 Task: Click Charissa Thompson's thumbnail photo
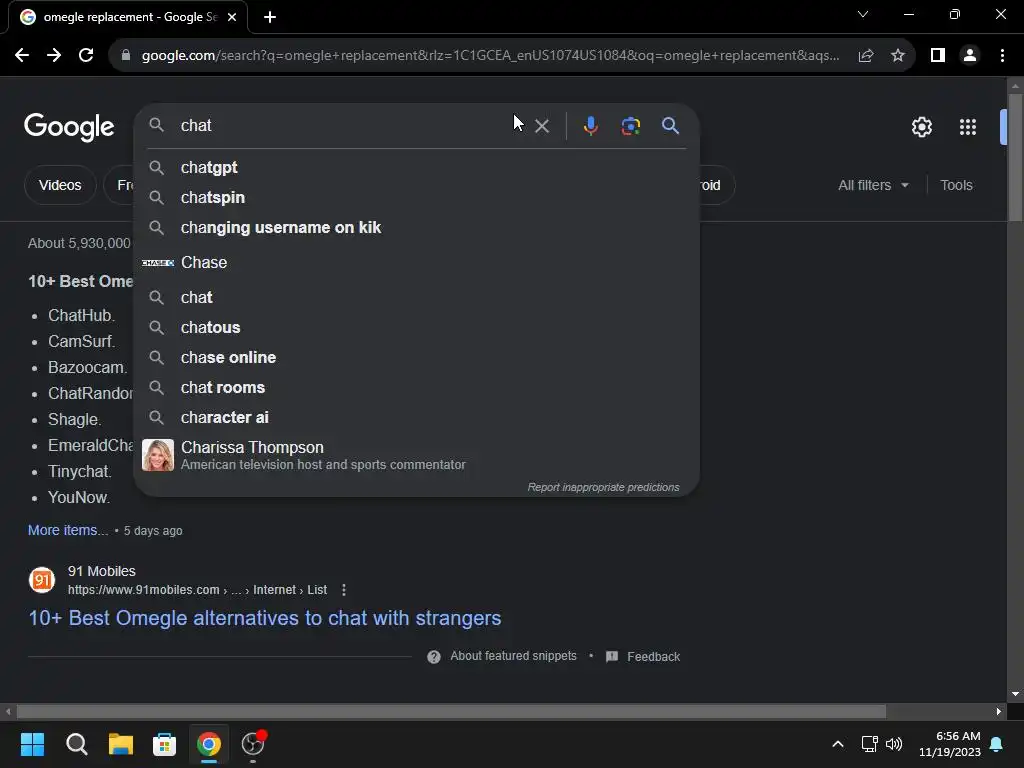[x=158, y=455]
